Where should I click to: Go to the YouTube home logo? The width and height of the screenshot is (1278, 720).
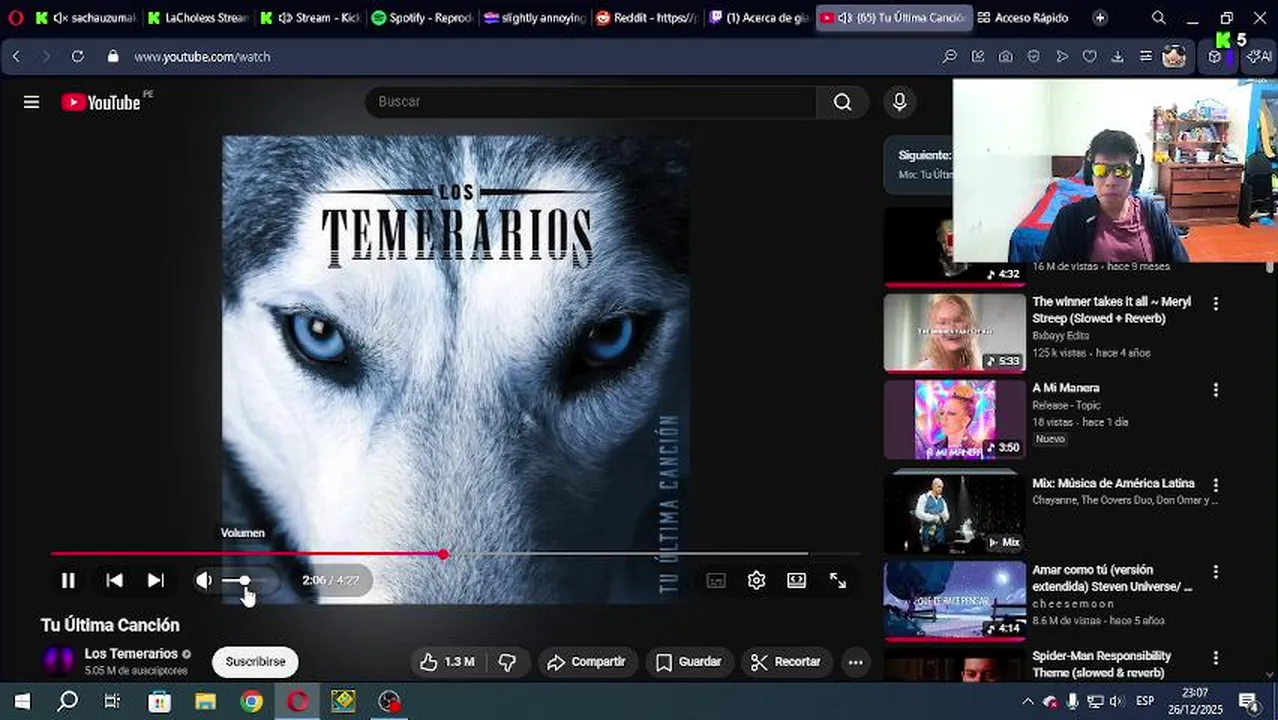(101, 102)
